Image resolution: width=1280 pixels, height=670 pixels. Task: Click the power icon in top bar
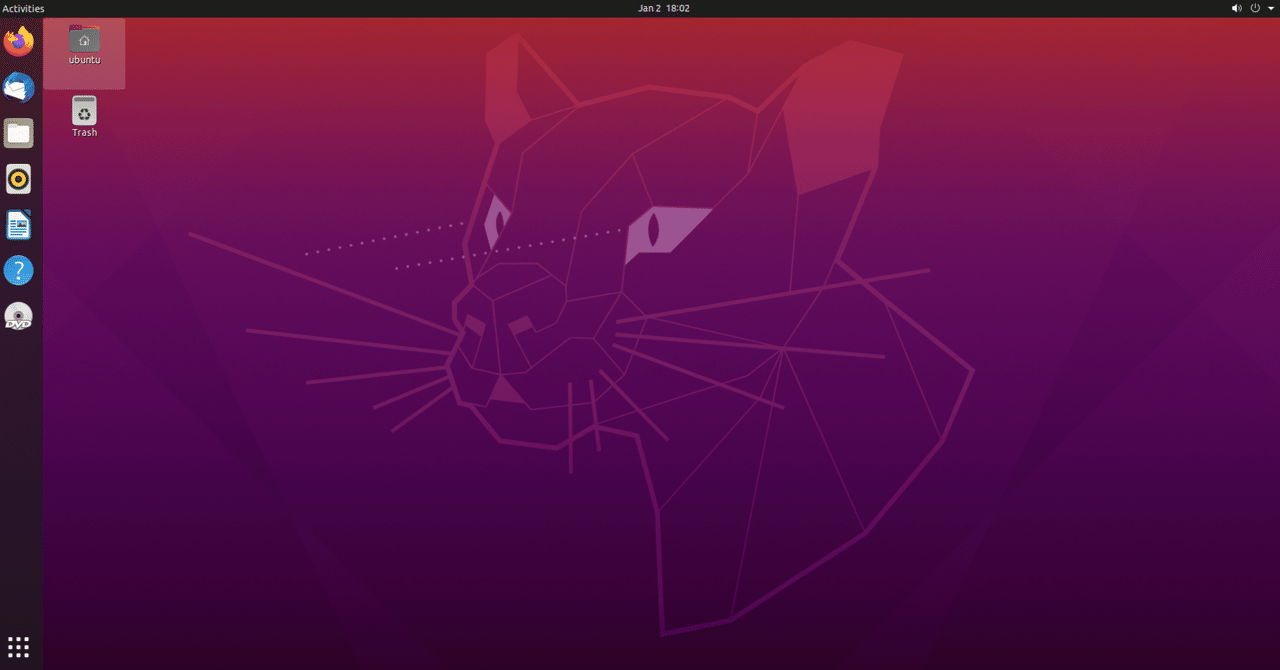coord(1255,8)
